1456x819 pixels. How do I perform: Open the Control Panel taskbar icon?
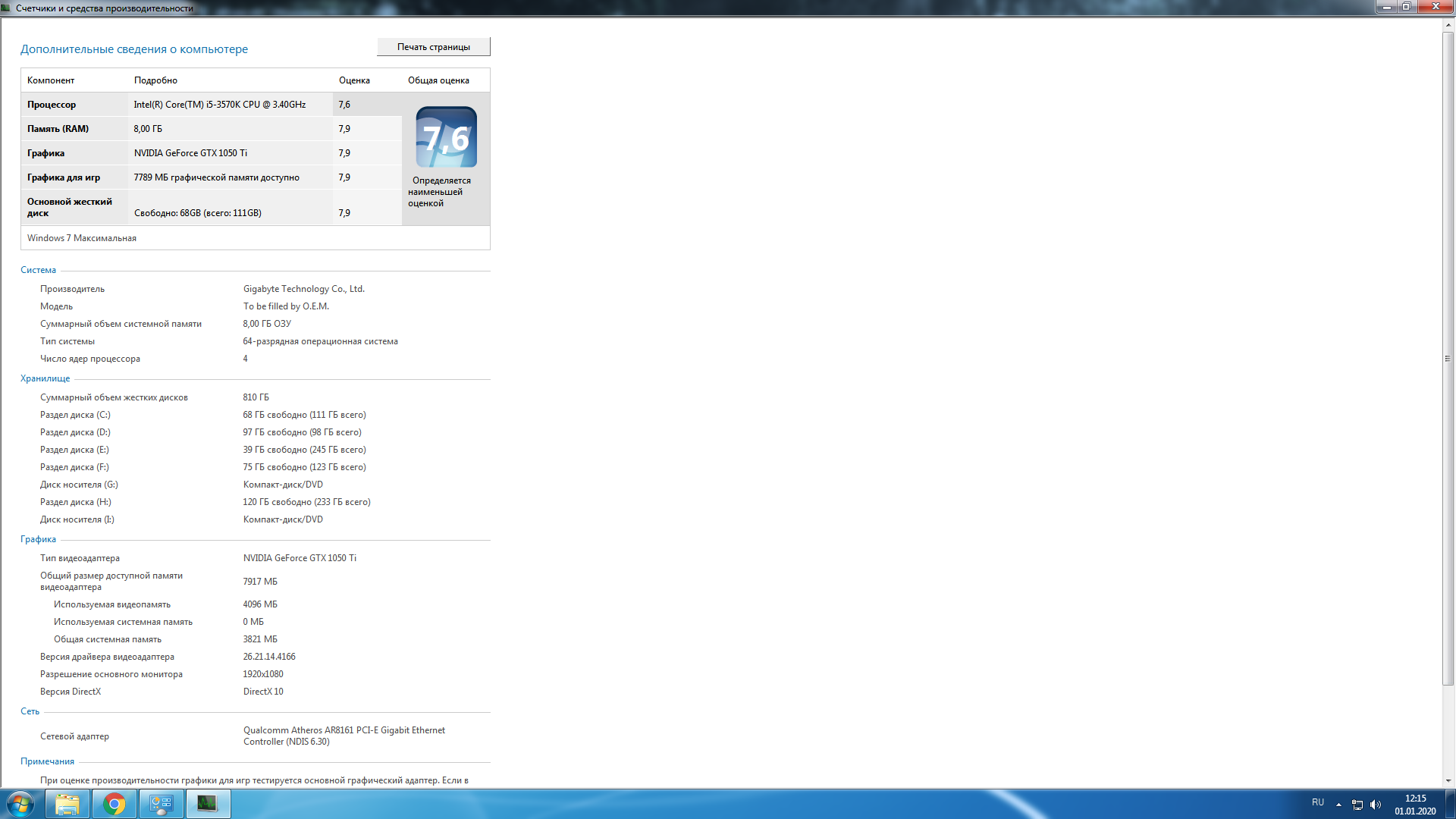coord(162,804)
